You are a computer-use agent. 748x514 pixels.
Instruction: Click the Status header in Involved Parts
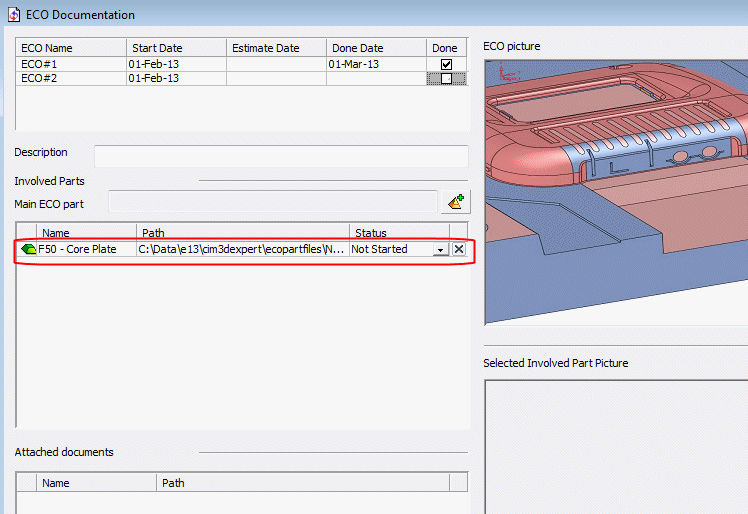399,232
